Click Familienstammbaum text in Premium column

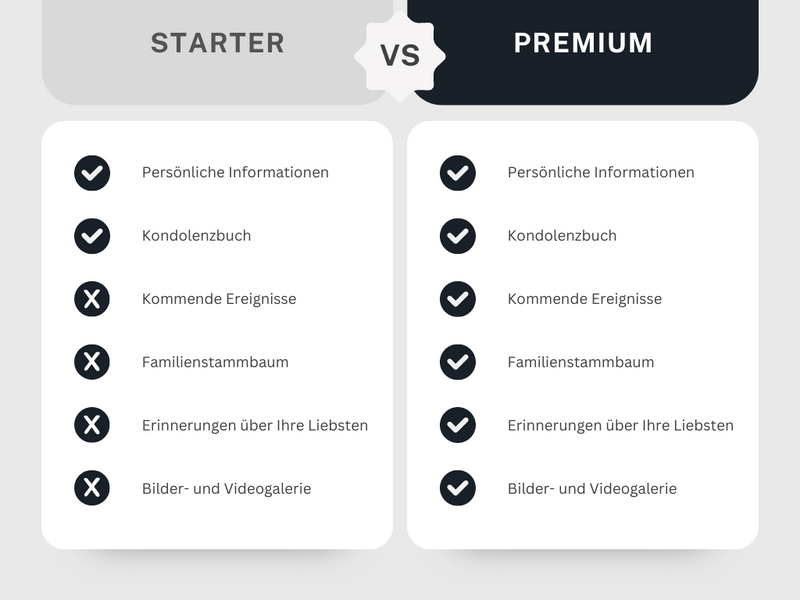coord(581,362)
